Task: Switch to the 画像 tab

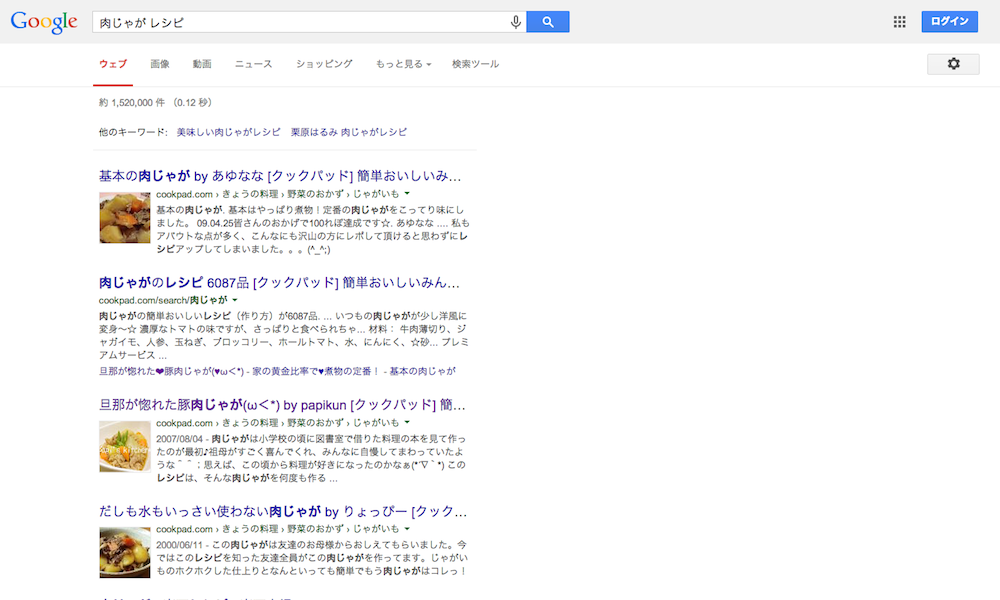Action: [x=160, y=64]
